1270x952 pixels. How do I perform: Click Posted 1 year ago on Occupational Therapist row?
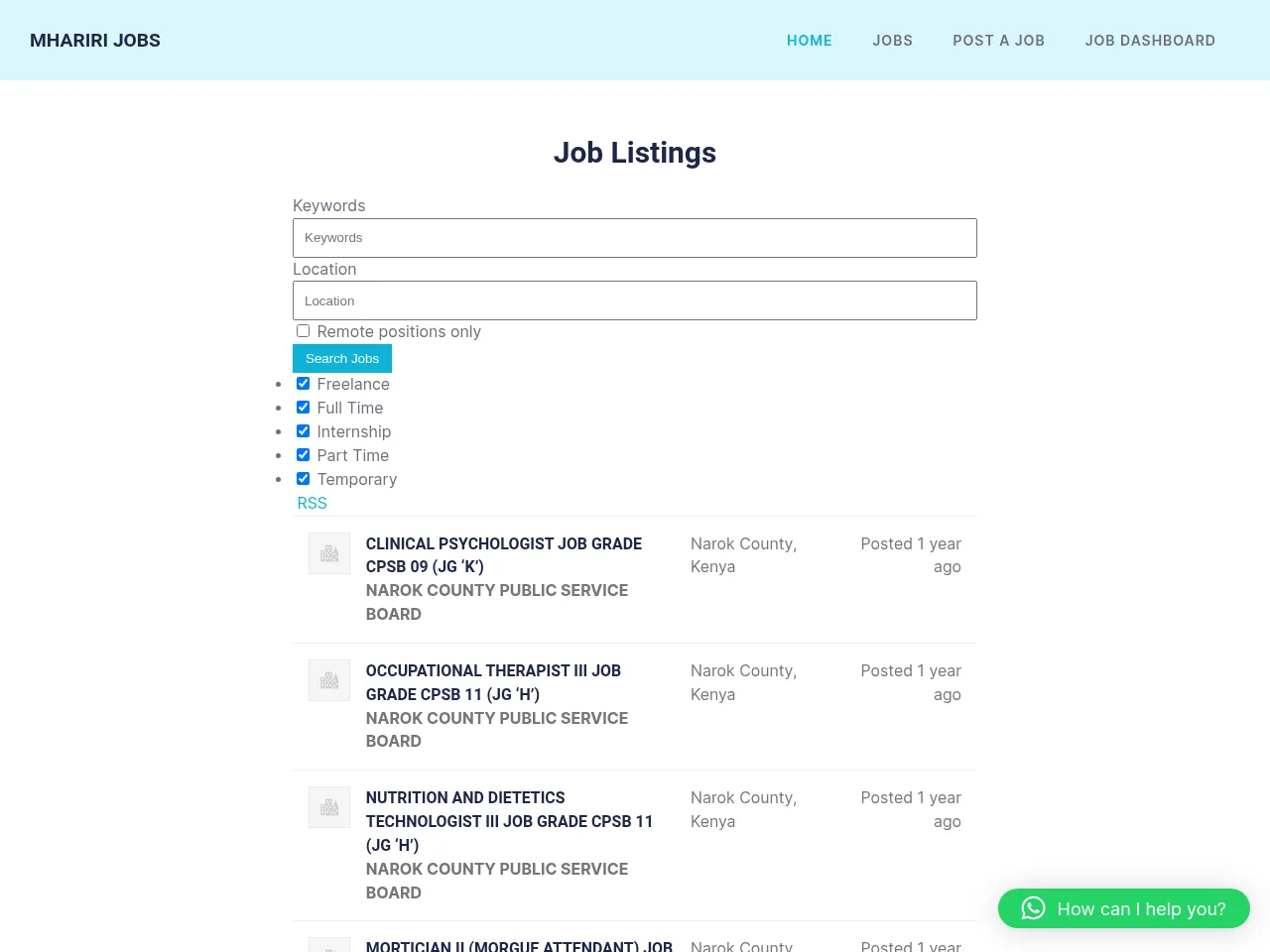pos(911,682)
